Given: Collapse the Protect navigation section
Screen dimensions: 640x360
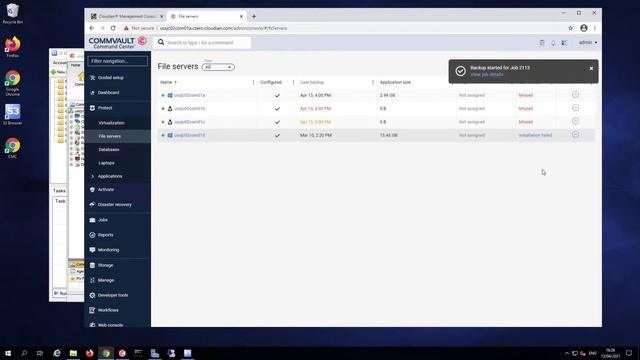Looking at the screenshot, I should (x=105, y=108).
